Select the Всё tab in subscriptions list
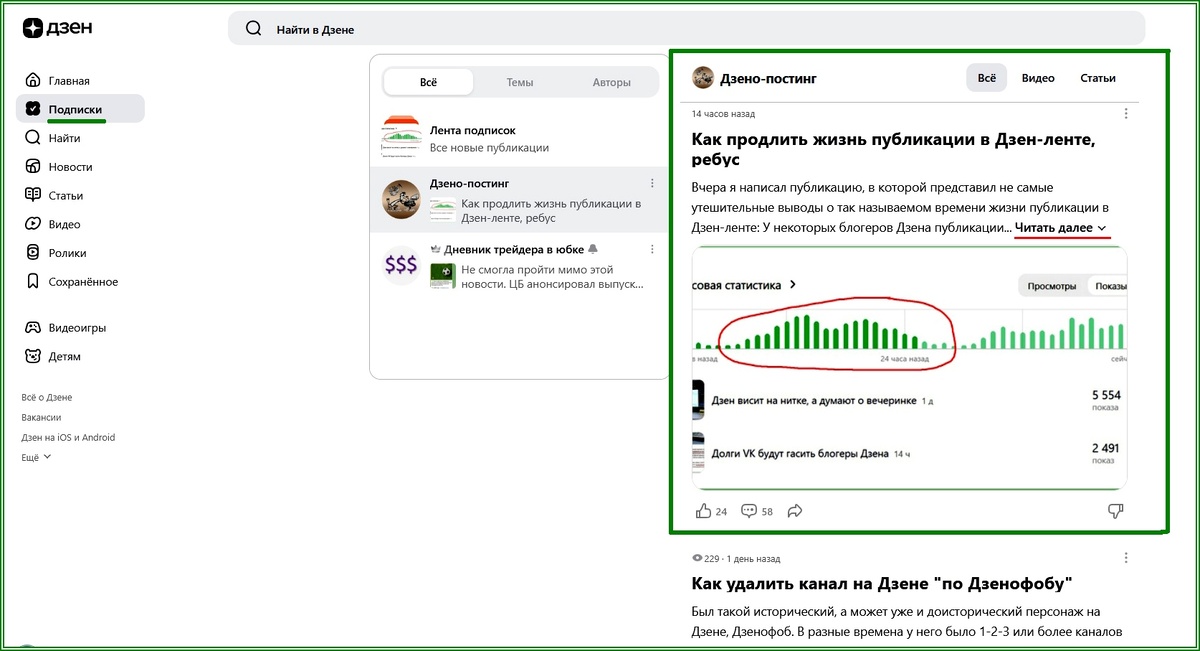Image resolution: width=1200 pixels, height=651 pixels. tap(428, 82)
